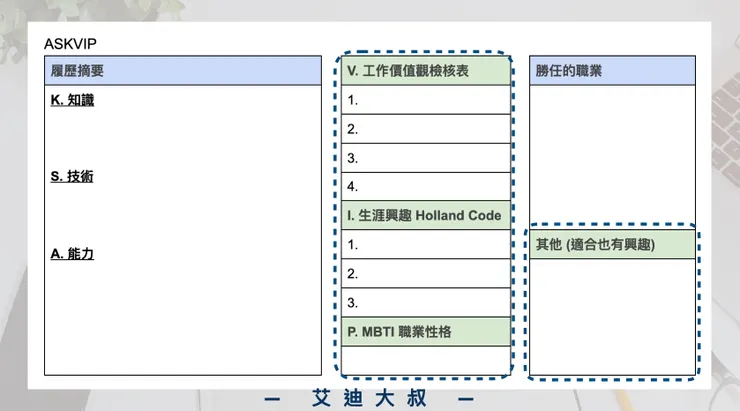Image resolution: width=740 pixels, height=411 pixels.
Task: Click the 艾迪大叔 caption text
Action: [369, 399]
